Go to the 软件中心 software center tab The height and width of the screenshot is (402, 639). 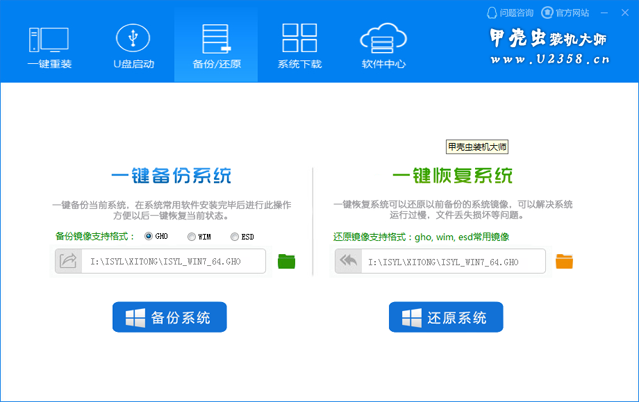[383, 46]
